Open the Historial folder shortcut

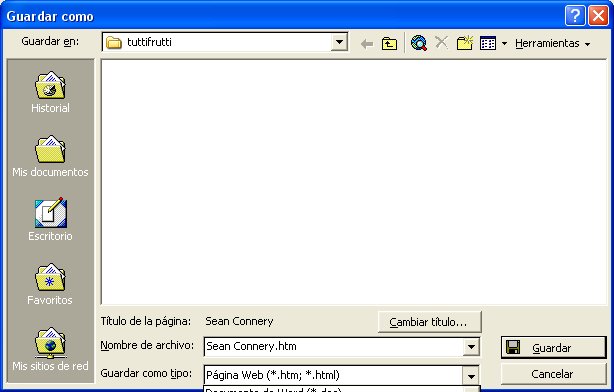click(x=50, y=92)
